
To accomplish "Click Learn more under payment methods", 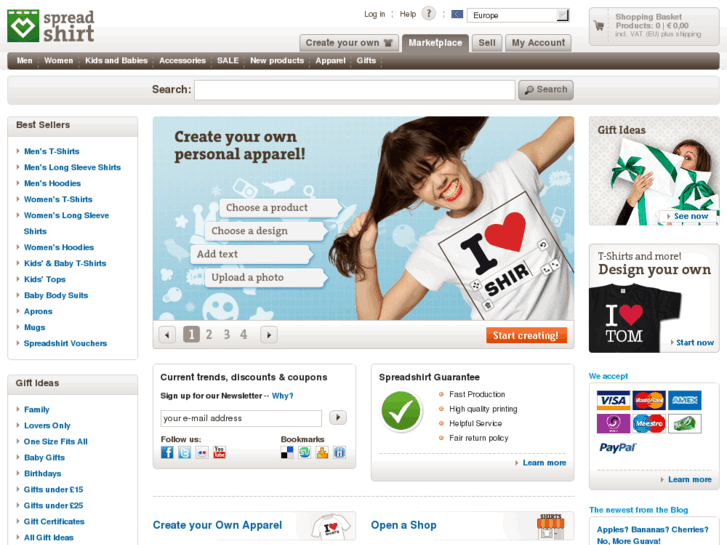I will tap(689, 479).
